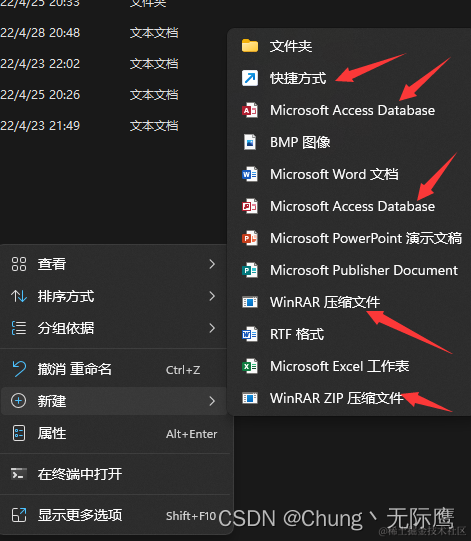Viewport: 471px width, 541px height.
Task: Click the yellow folder icon for 文件夹
Action: [250, 46]
